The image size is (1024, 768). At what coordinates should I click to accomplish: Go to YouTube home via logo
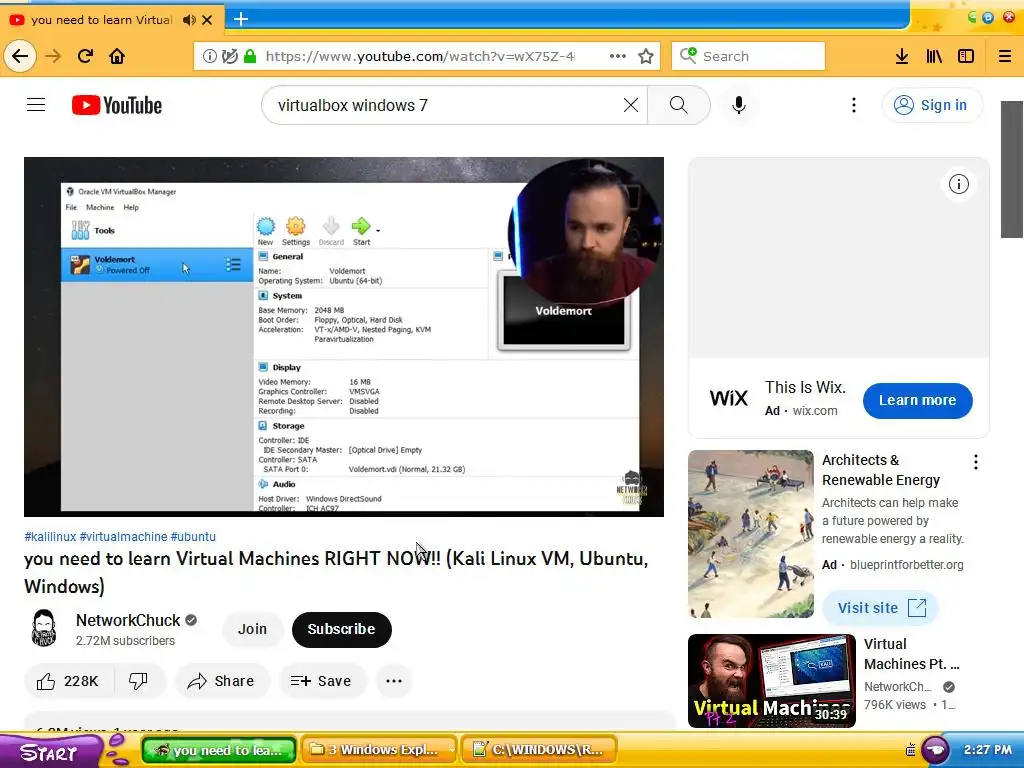click(x=117, y=105)
